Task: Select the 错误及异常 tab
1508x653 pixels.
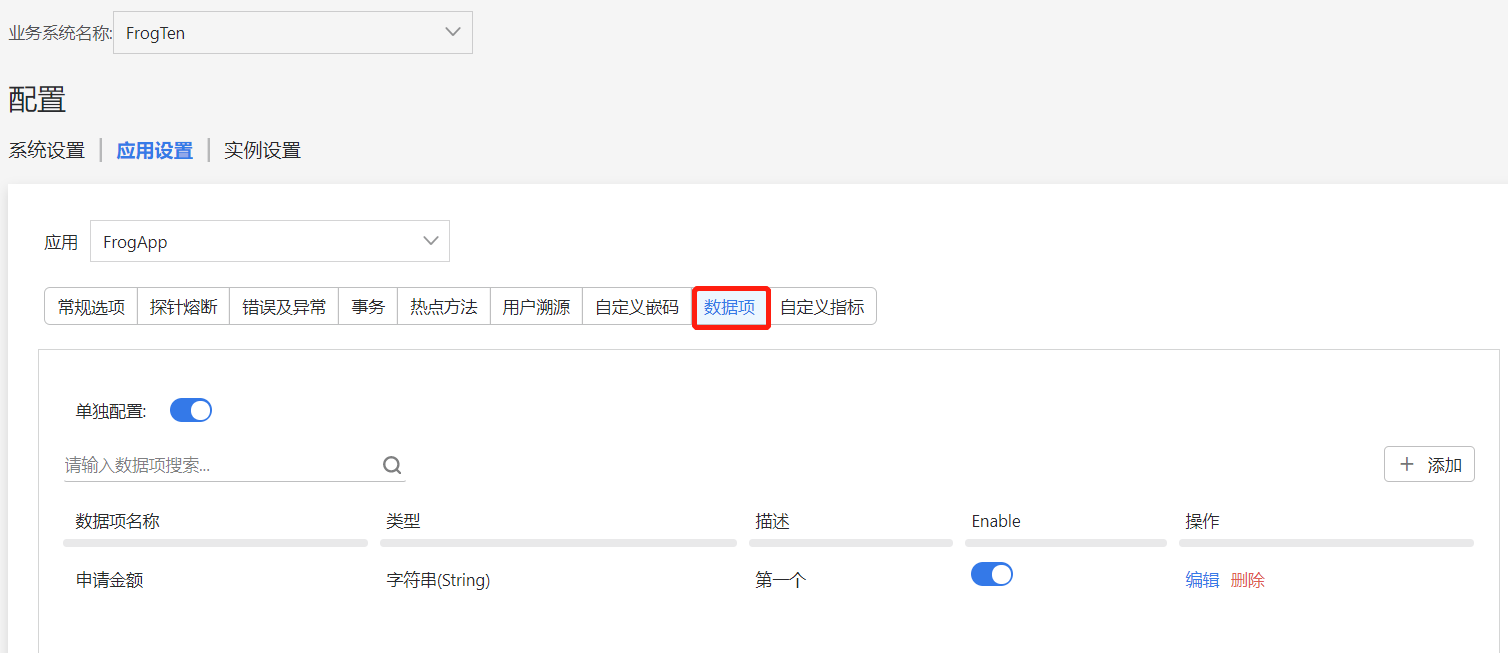Action: coord(284,307)
